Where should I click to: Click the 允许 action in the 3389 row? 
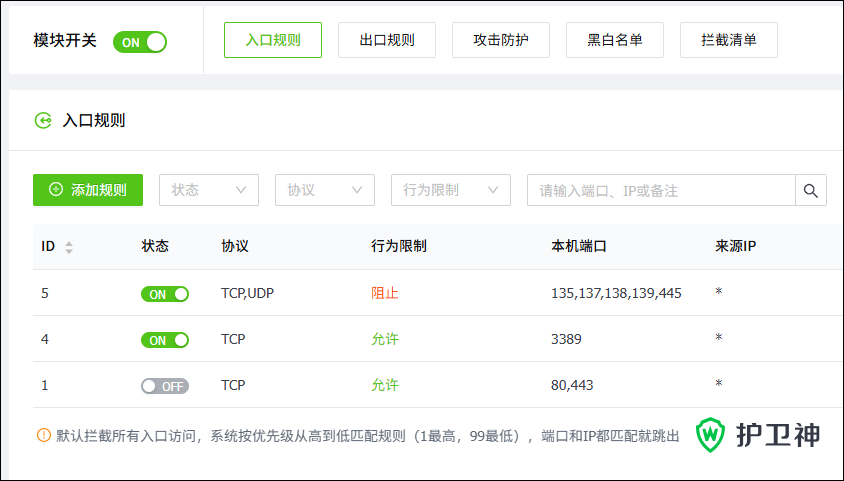384,339
